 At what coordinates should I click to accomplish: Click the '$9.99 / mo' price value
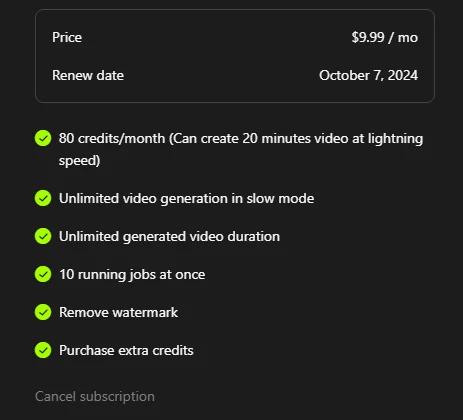(x=384, y=37)
